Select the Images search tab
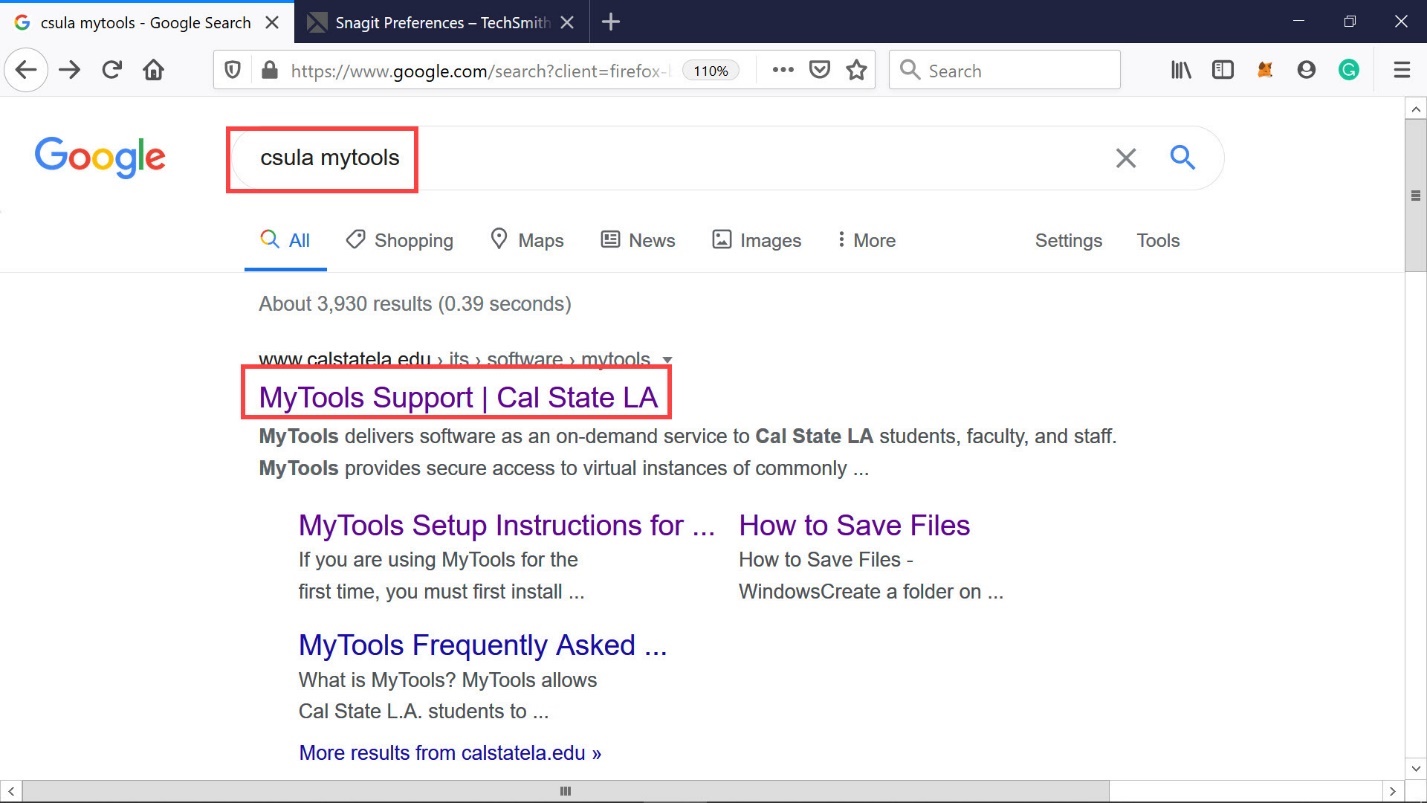This screenshot has height=803, width=1427. pyautogui.click(x=756, y=240)
